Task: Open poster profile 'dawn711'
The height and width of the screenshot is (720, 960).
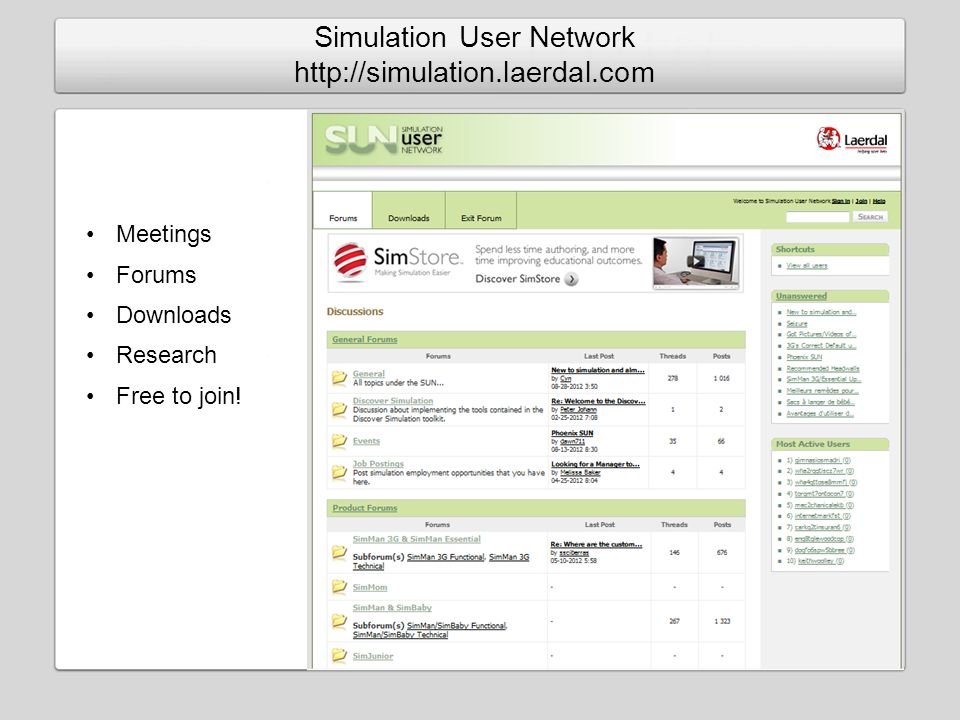Action: tap(572, 441)
